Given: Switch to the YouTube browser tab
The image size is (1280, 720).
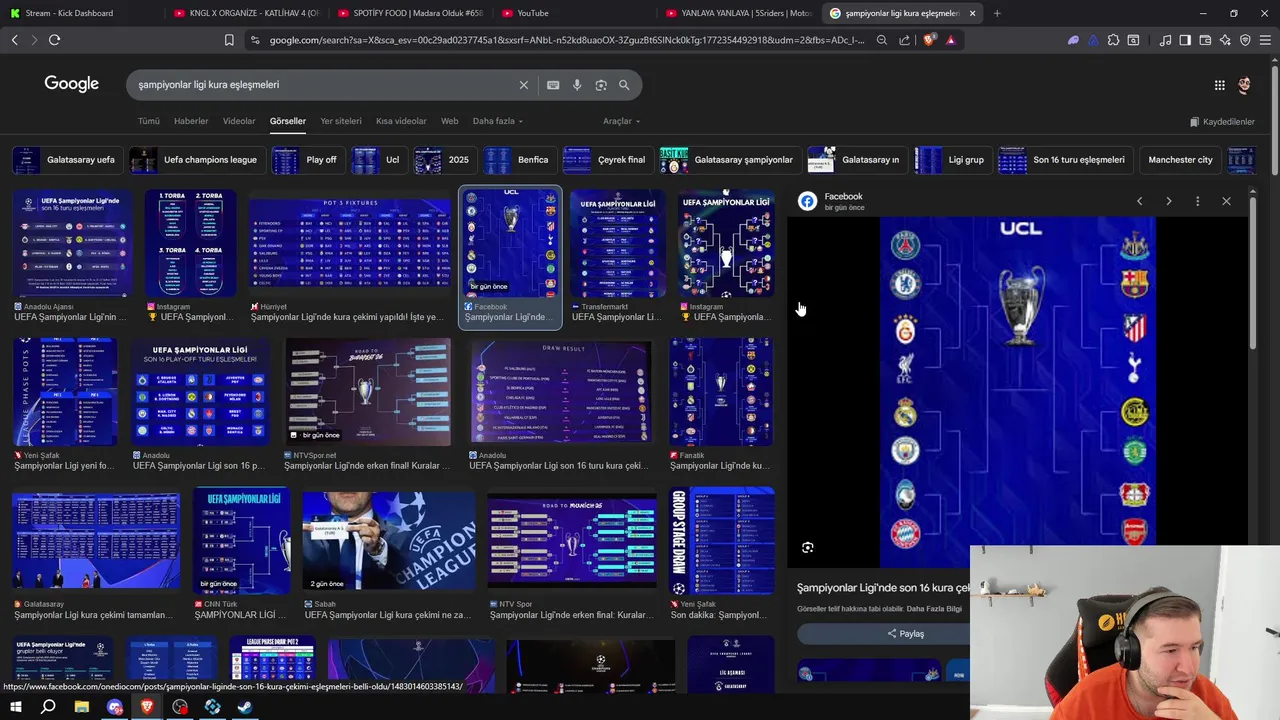Looking at the screenshot, I should [575, 13].
